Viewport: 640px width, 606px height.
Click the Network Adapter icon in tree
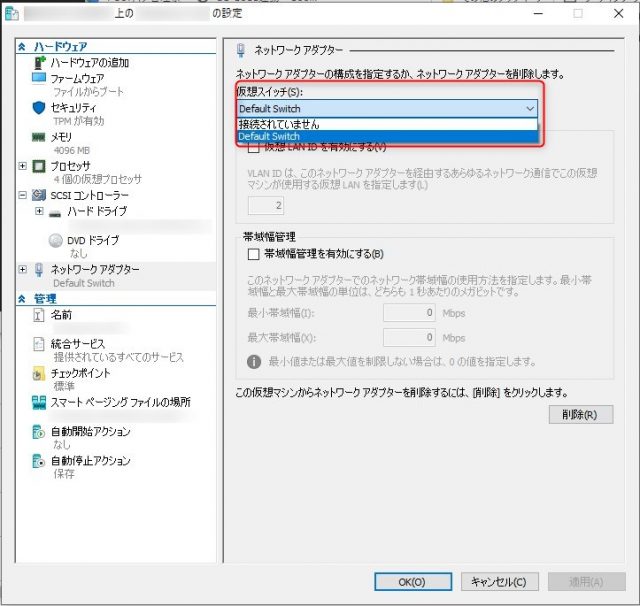(x=38, y=269)
